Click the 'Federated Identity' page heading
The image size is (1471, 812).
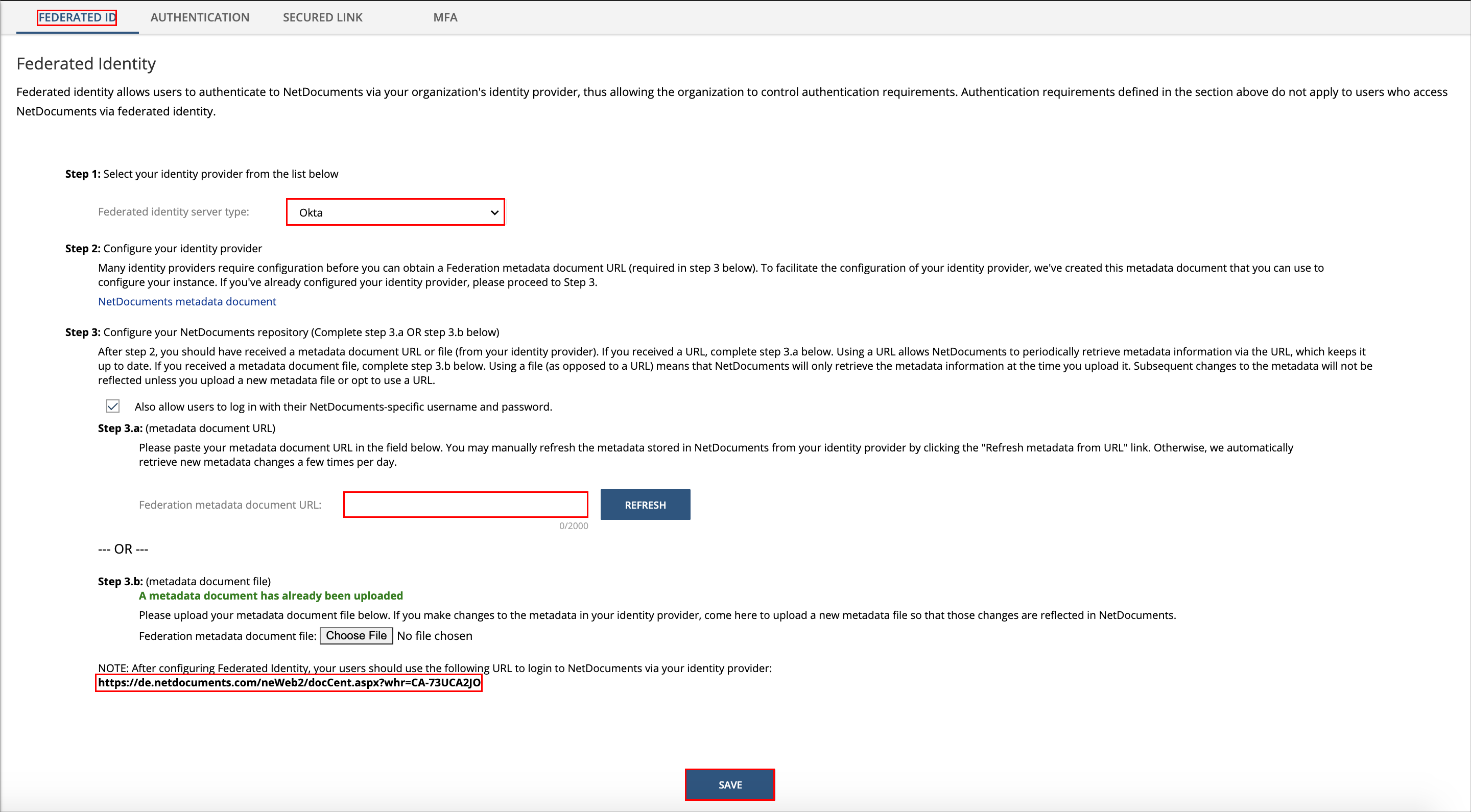[86, 63]
